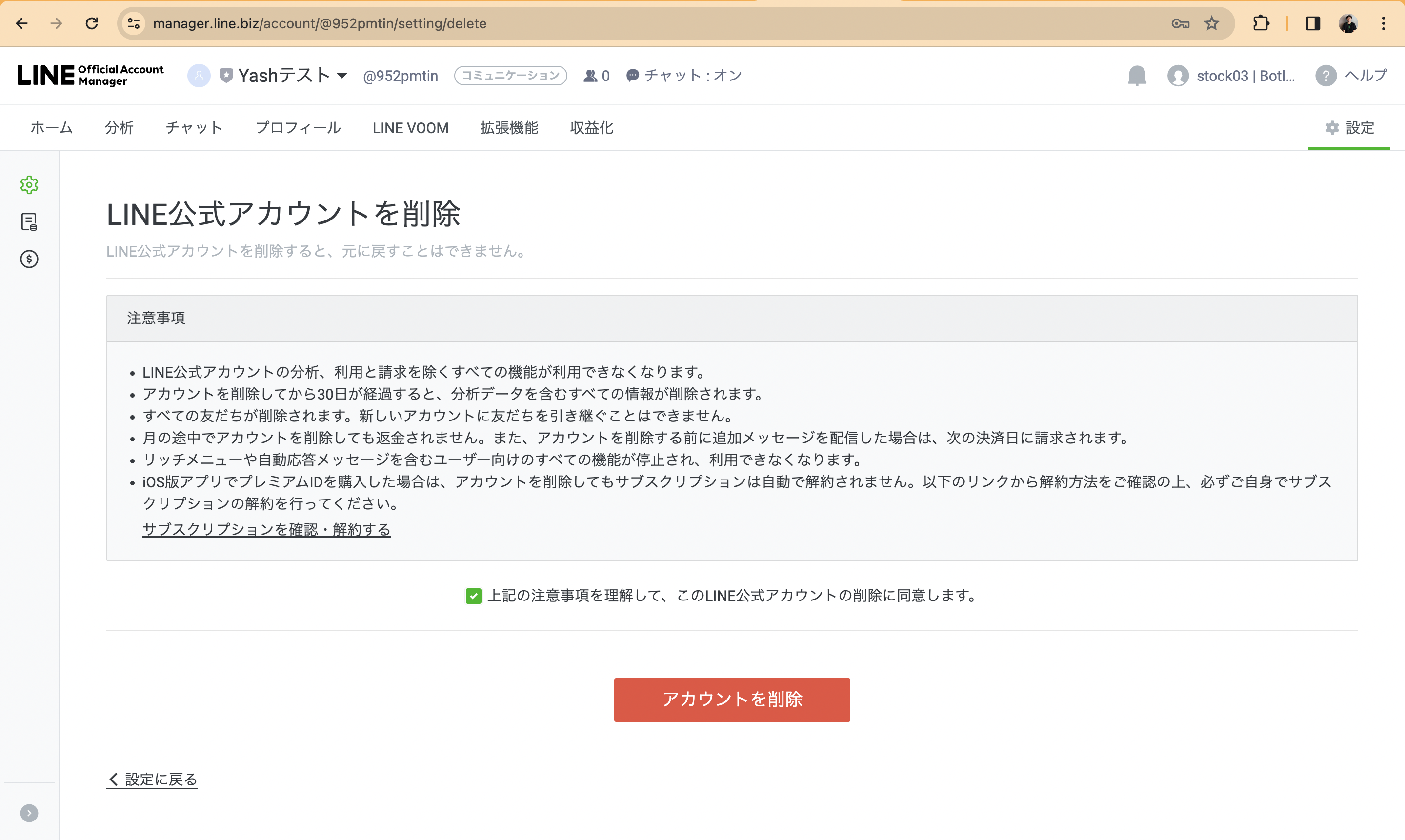Go back via 設定に戻る link
The image size is (1405, 840).
(153, 780)
